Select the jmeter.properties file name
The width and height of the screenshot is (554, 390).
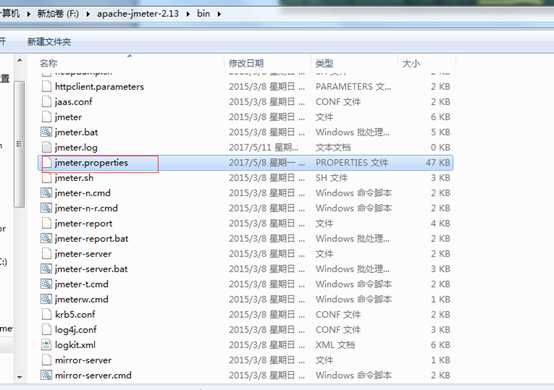tap(92, 163)
